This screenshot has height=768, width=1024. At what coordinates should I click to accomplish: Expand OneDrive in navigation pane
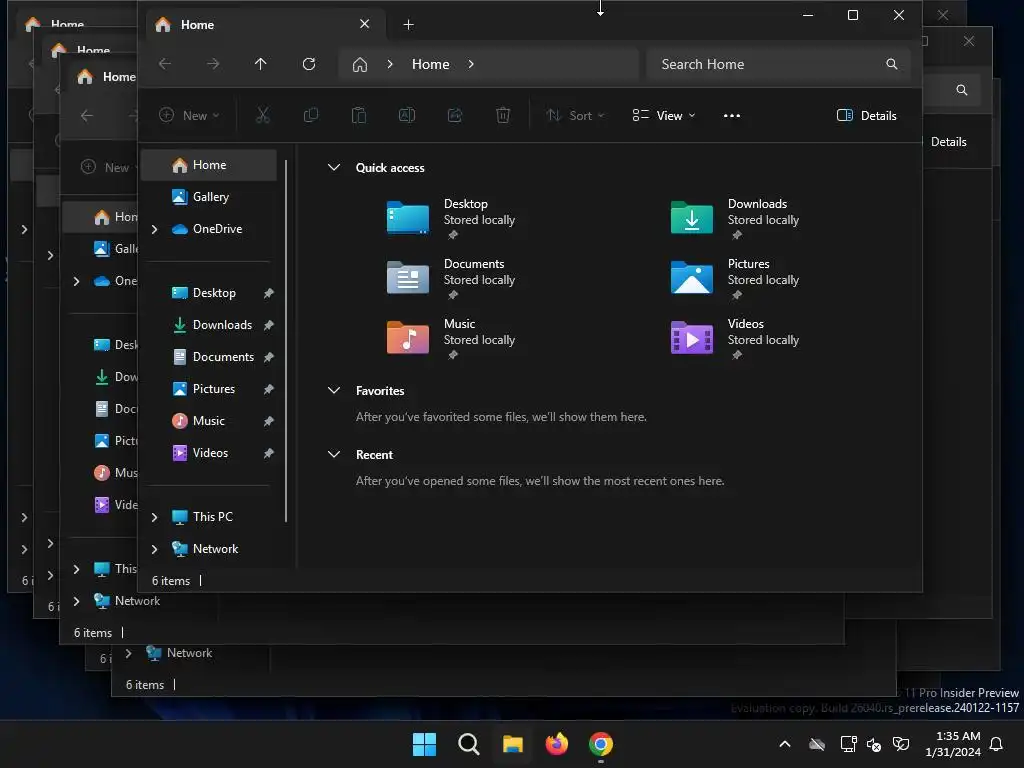tap(155, 229)
